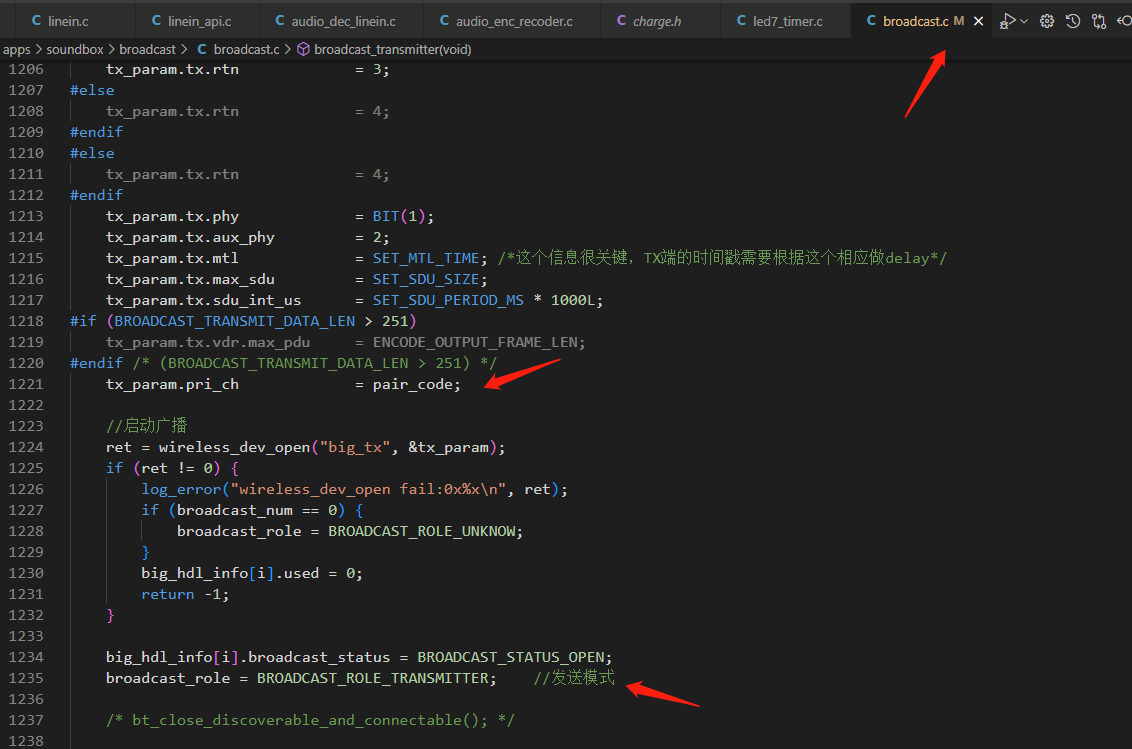1132x749 pixels.
Task: Click the gear settings icon in editor toolbar
Action: point(1047,22)
